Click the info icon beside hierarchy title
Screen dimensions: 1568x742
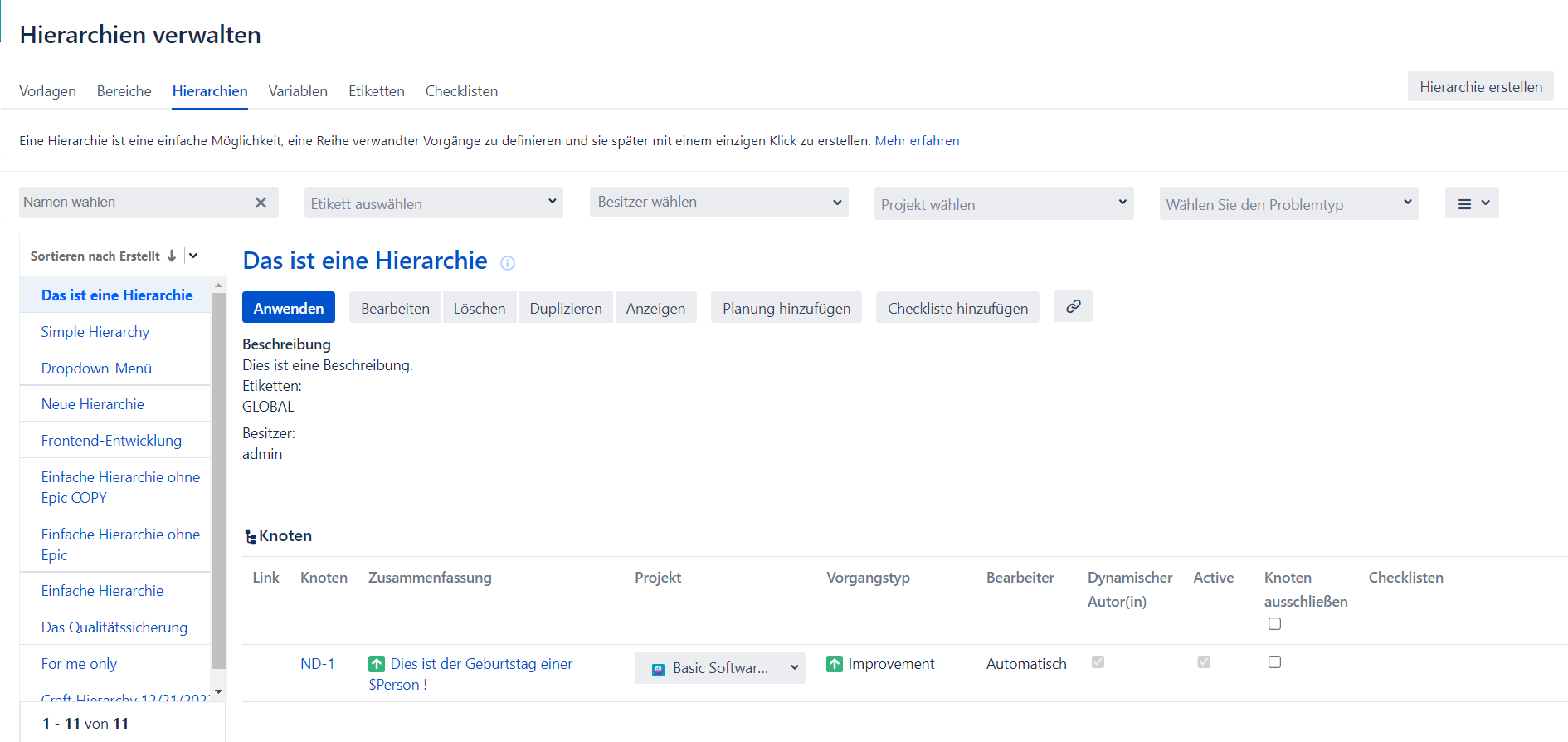coord(508,263)
